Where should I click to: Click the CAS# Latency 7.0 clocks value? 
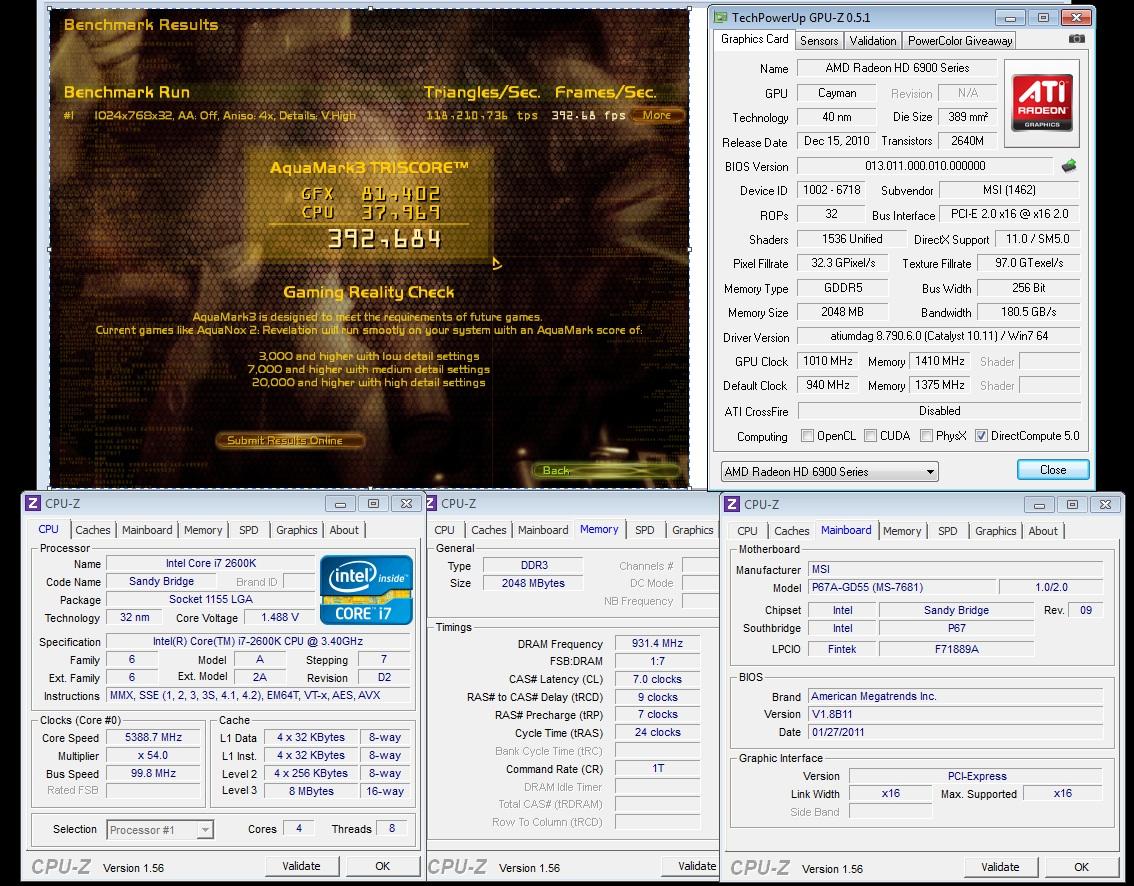(657, 679)
